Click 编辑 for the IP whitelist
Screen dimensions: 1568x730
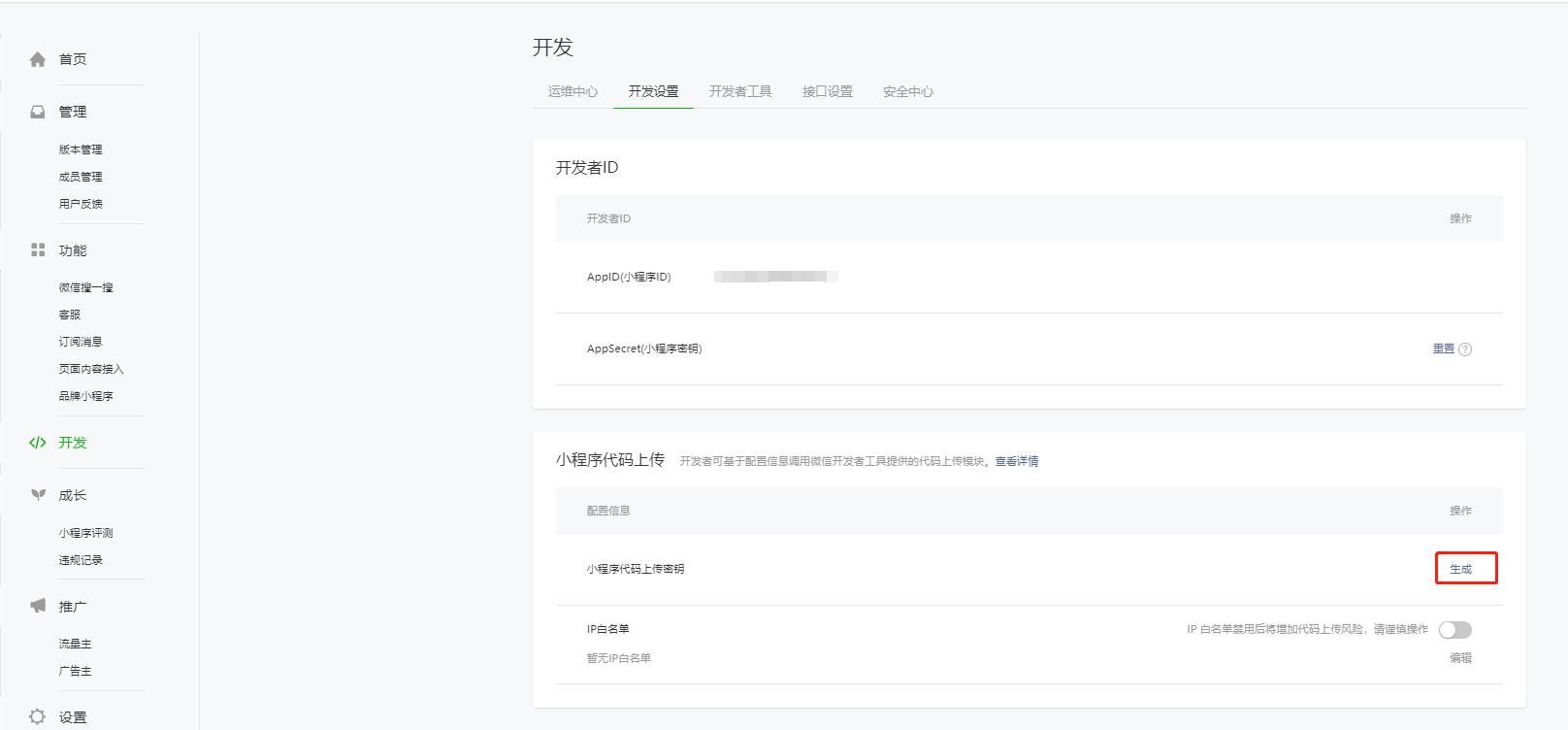point(1460,657)
